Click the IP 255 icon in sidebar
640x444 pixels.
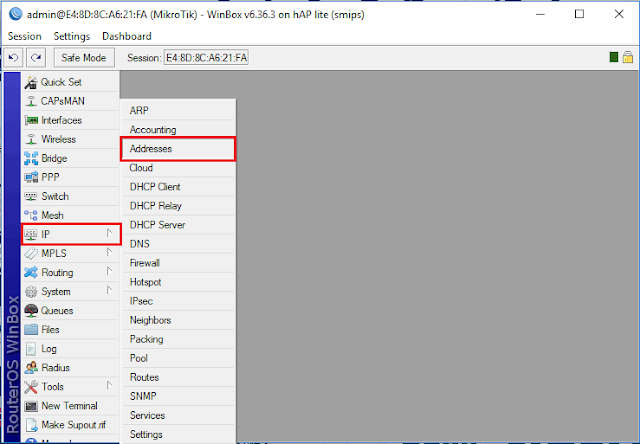tap(31, 234)
